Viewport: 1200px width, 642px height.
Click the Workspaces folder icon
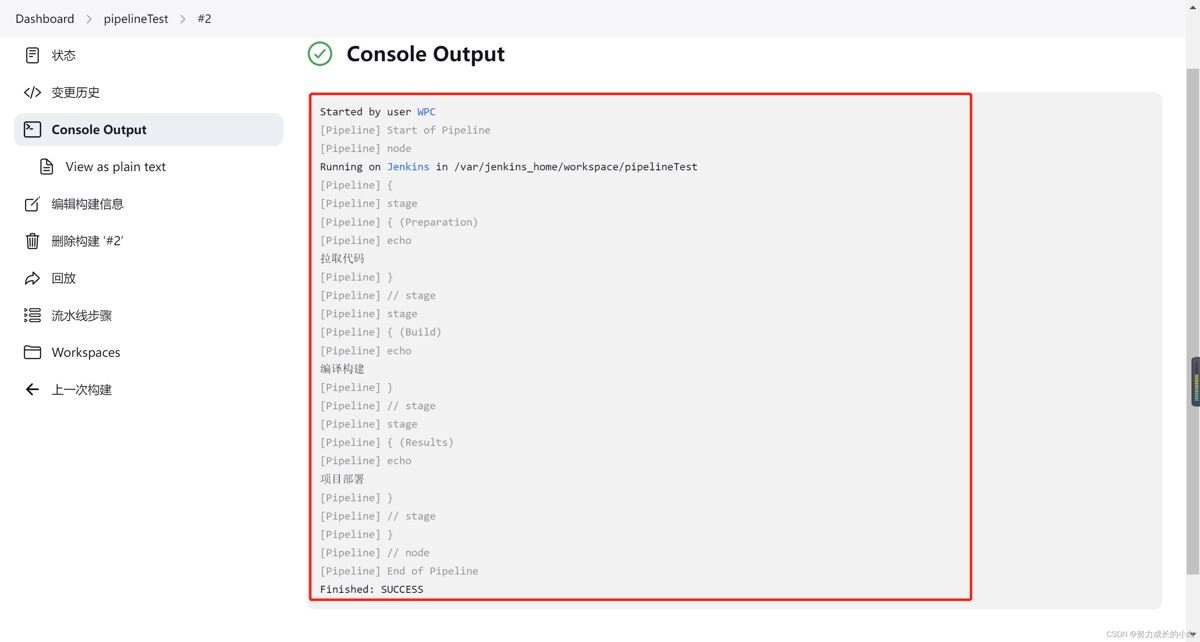tap(33, 352)
